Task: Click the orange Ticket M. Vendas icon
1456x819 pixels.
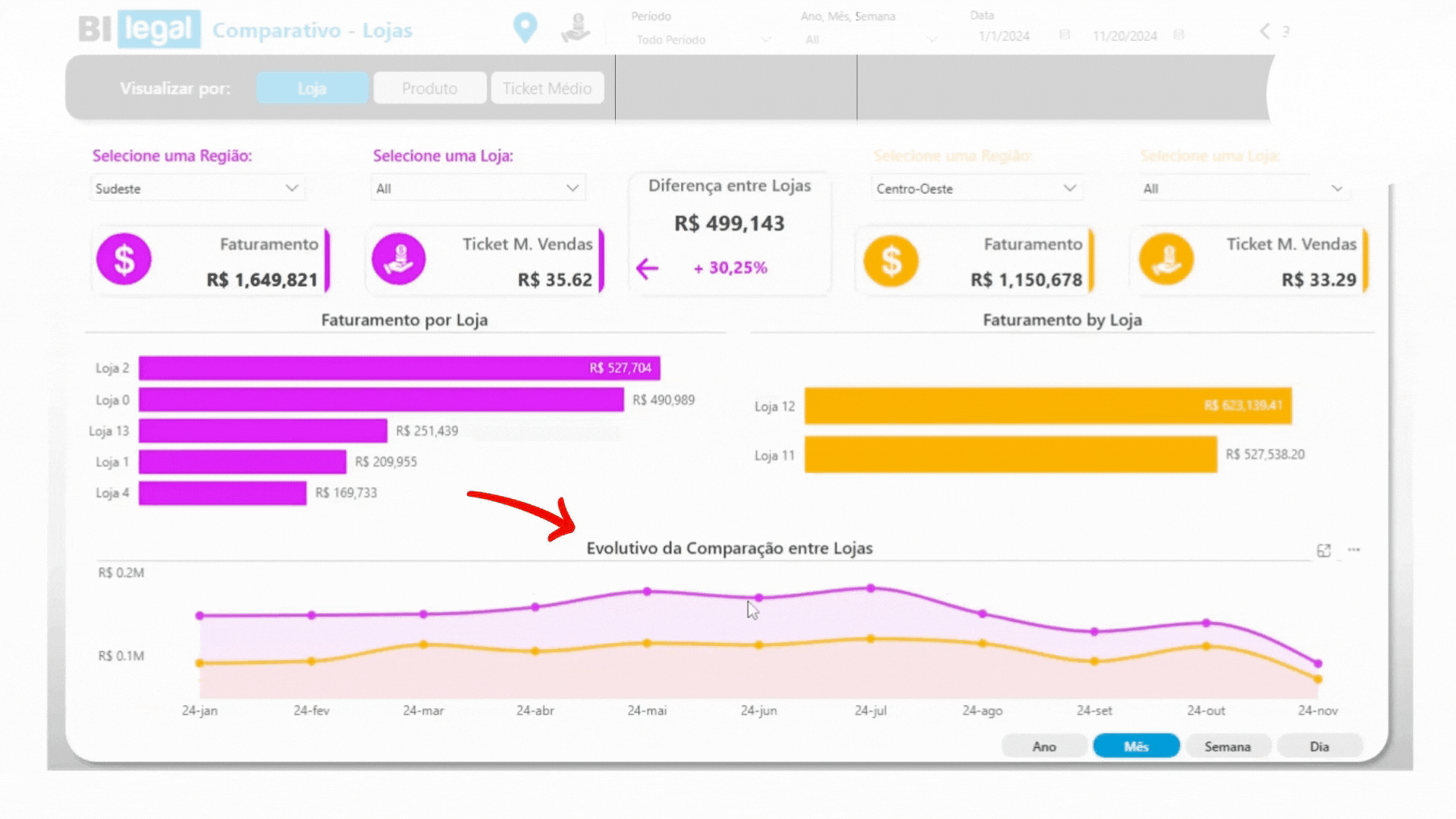Action: click(1166, 259)
